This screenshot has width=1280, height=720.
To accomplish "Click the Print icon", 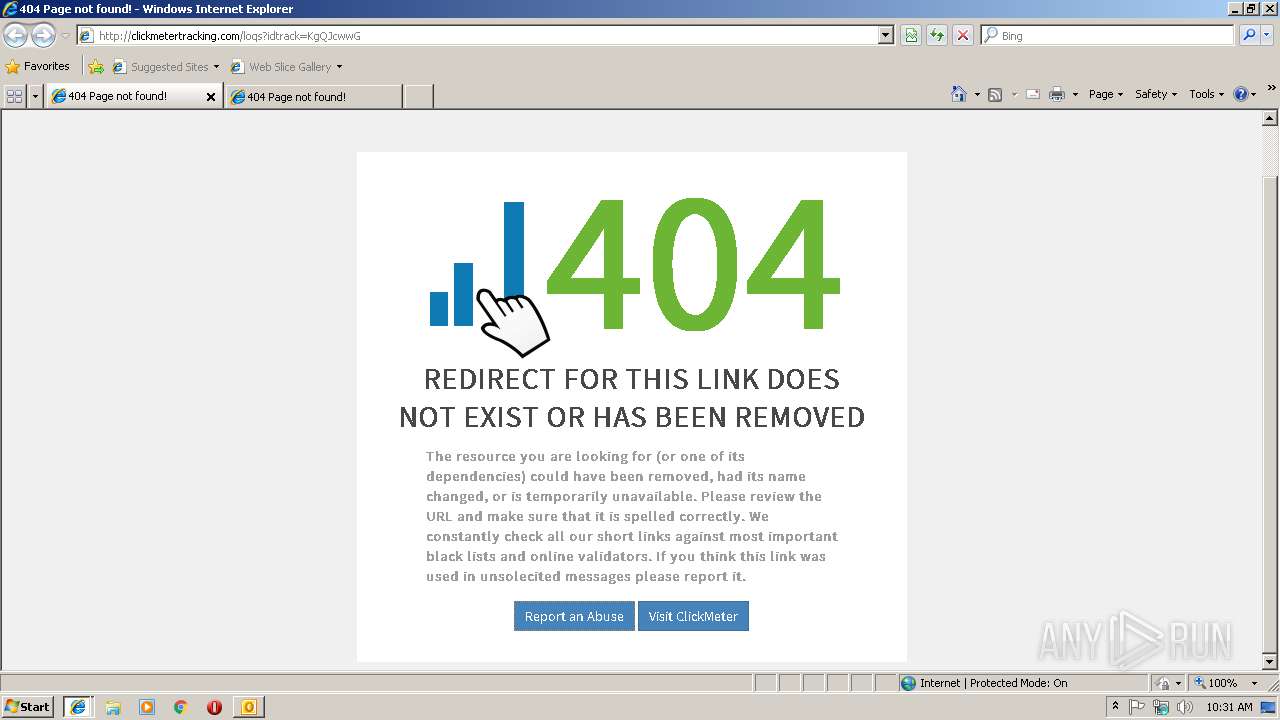I will click(x=1057, y=94).
